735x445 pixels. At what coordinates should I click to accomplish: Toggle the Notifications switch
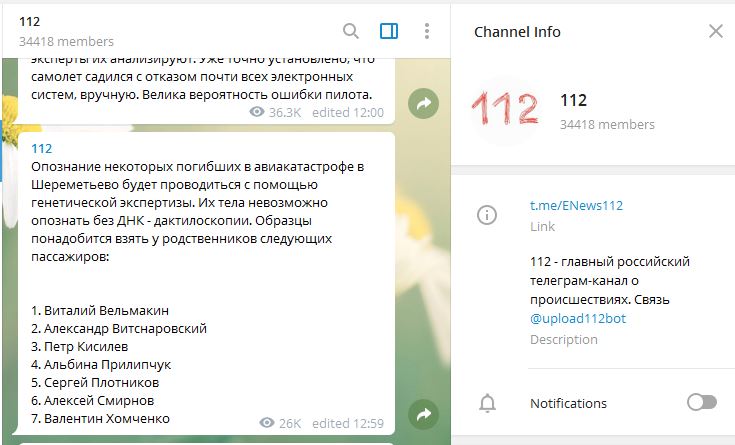tap(702, 402)
